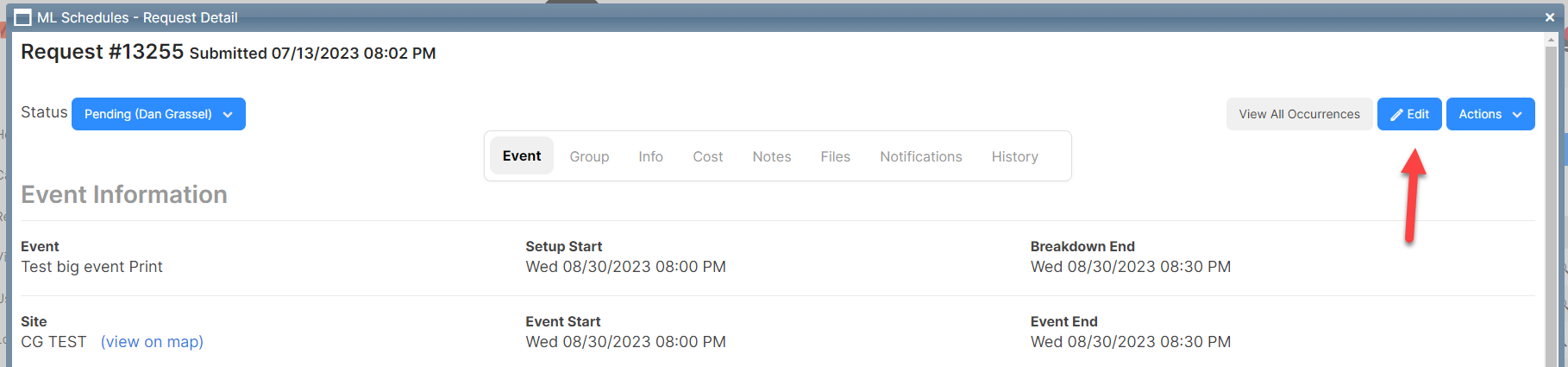
Task: Switch to the Group tab
Action: (x=589, y=156)
